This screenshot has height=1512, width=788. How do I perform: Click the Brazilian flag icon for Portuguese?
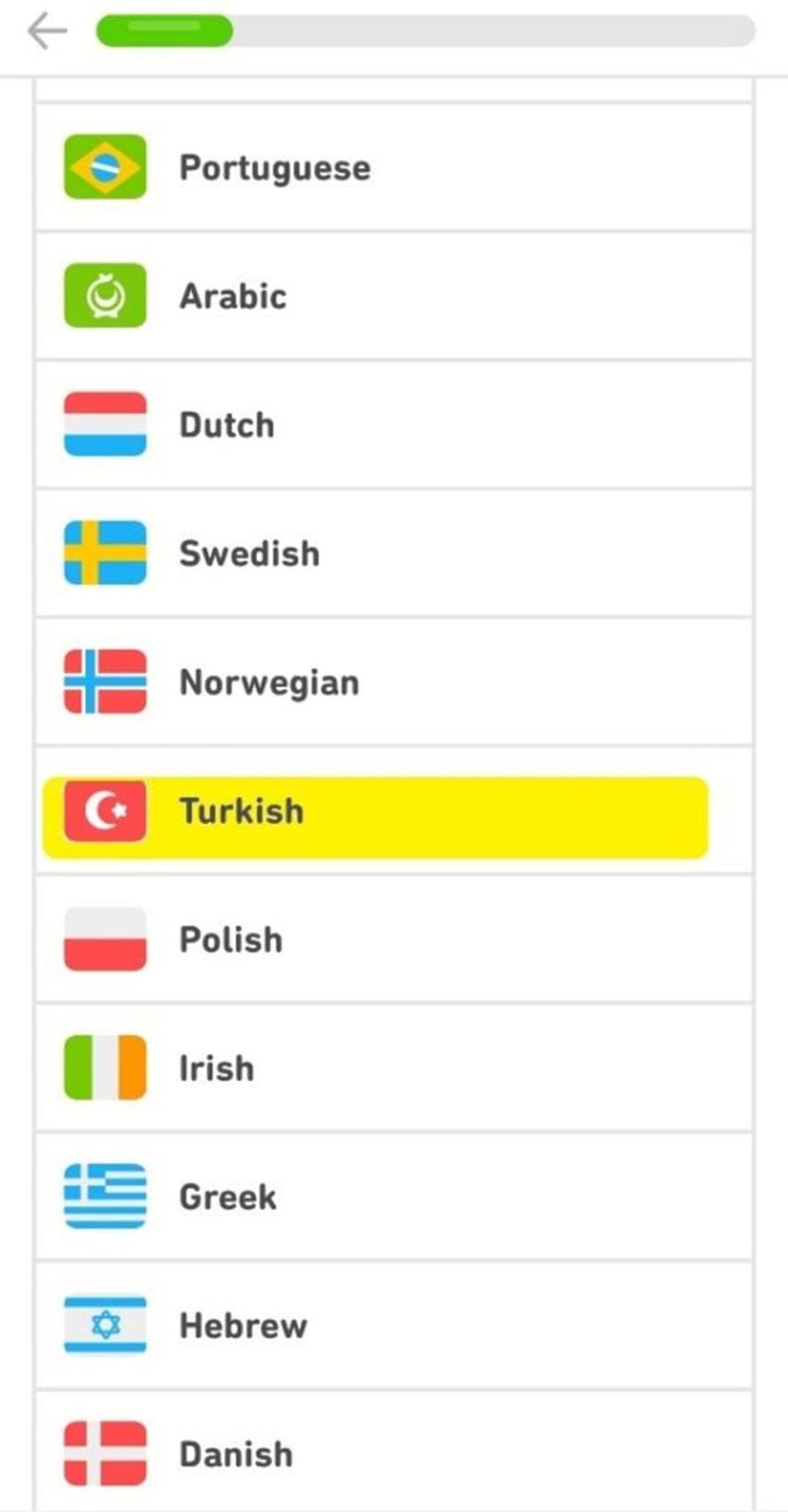coord(105,167)
